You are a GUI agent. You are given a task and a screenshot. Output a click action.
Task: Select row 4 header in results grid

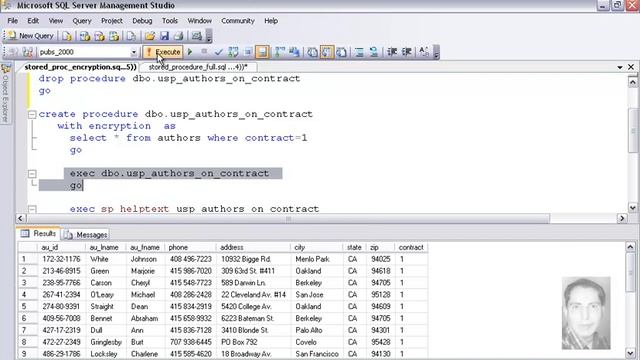pos(28,295)
